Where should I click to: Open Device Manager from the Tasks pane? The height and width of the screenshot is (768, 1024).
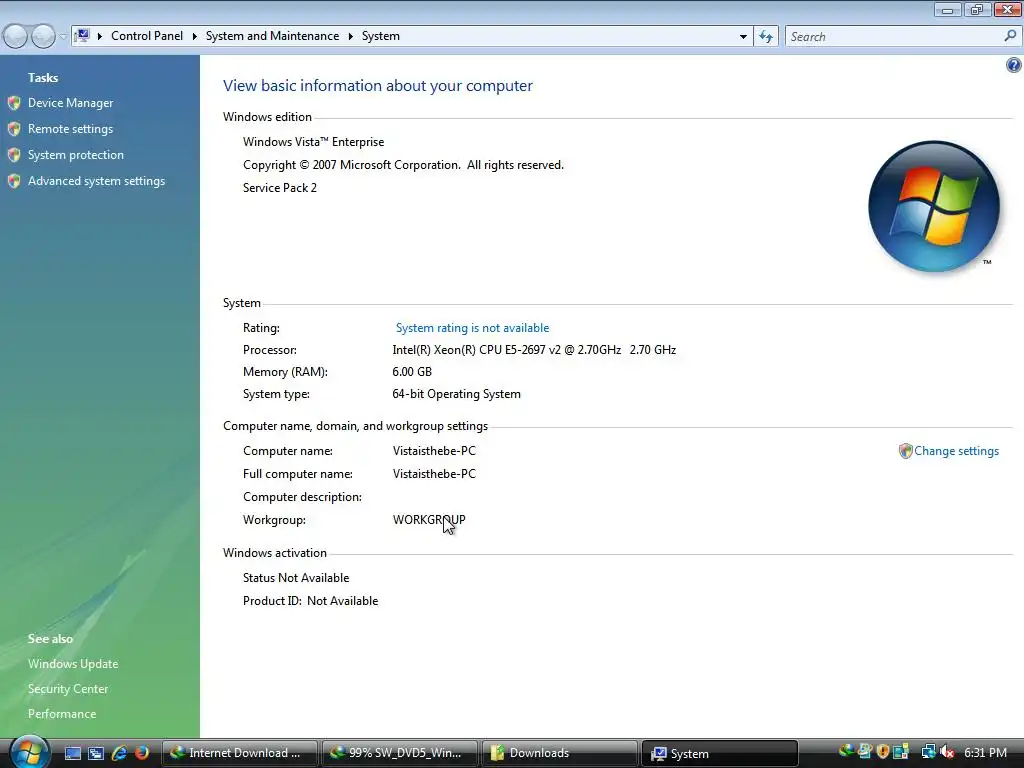(x=71, y=103)
